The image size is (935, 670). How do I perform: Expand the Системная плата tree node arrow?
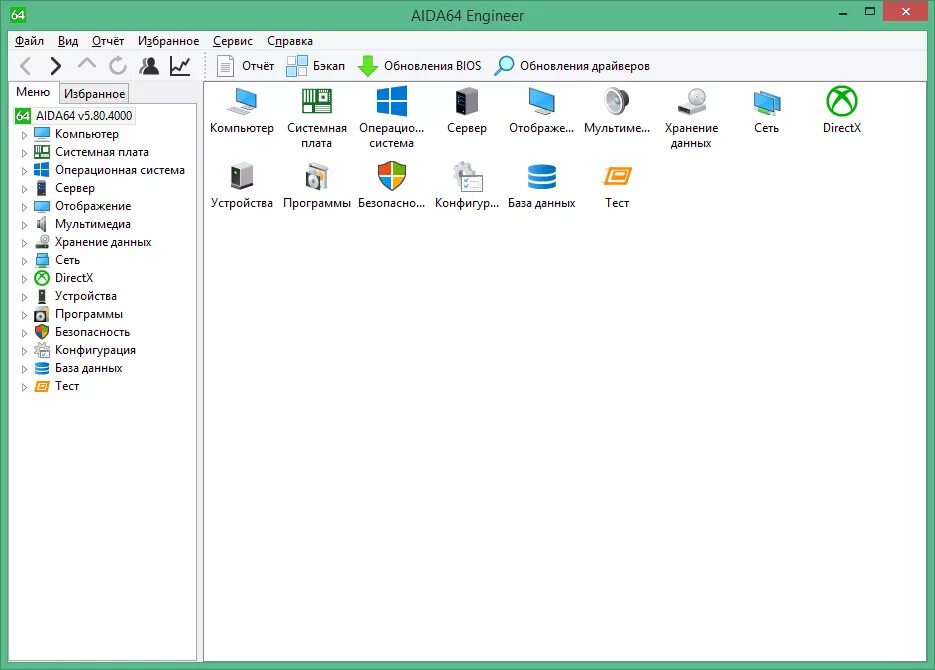point(24,153)
